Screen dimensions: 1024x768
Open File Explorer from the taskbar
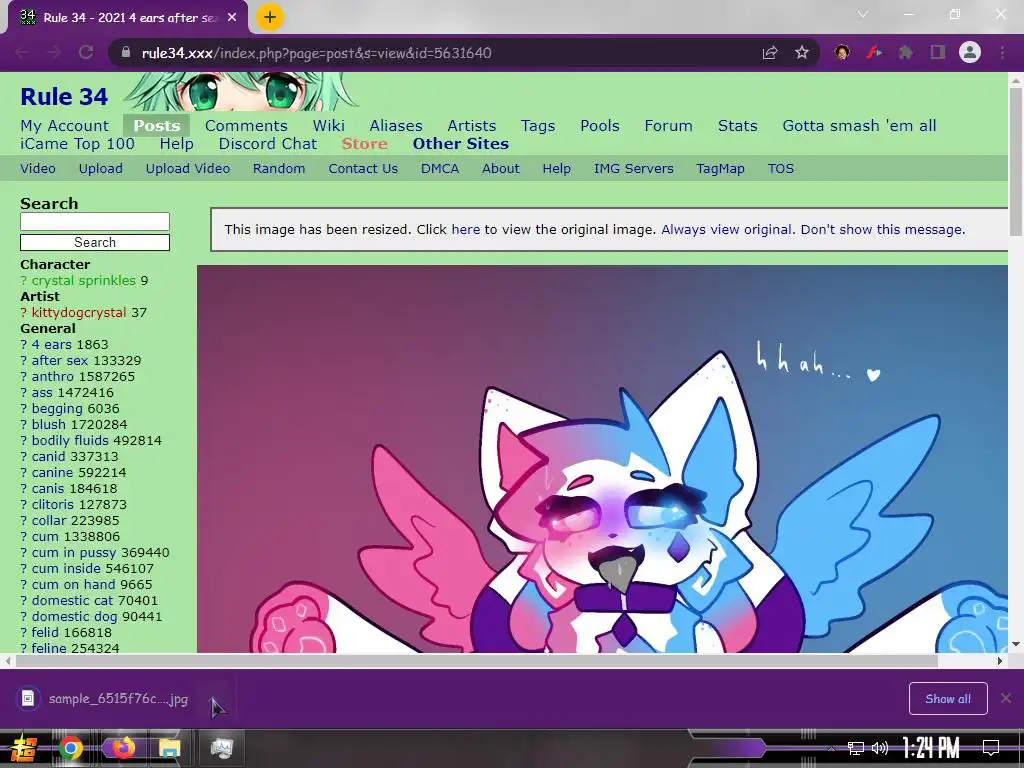coord(169,748)
